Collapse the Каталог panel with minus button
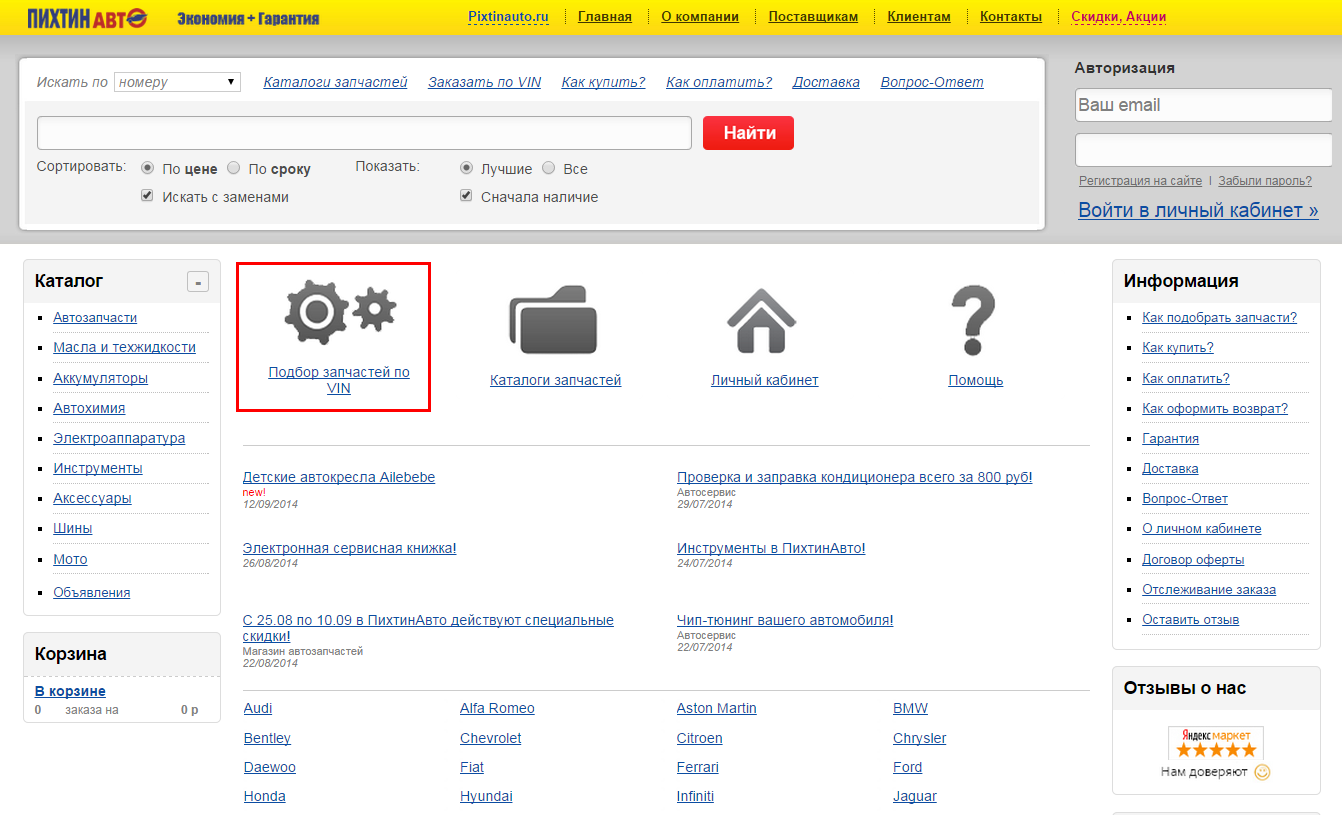Image resolution: width=1342 pixels, height=815 pixels. point(198,282)
